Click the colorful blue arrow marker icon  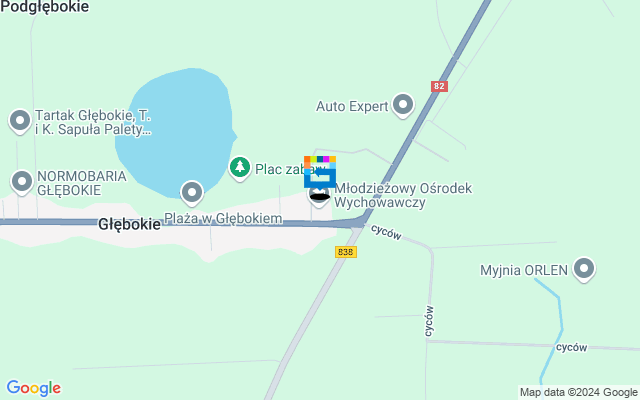click(x=320, y=171)
